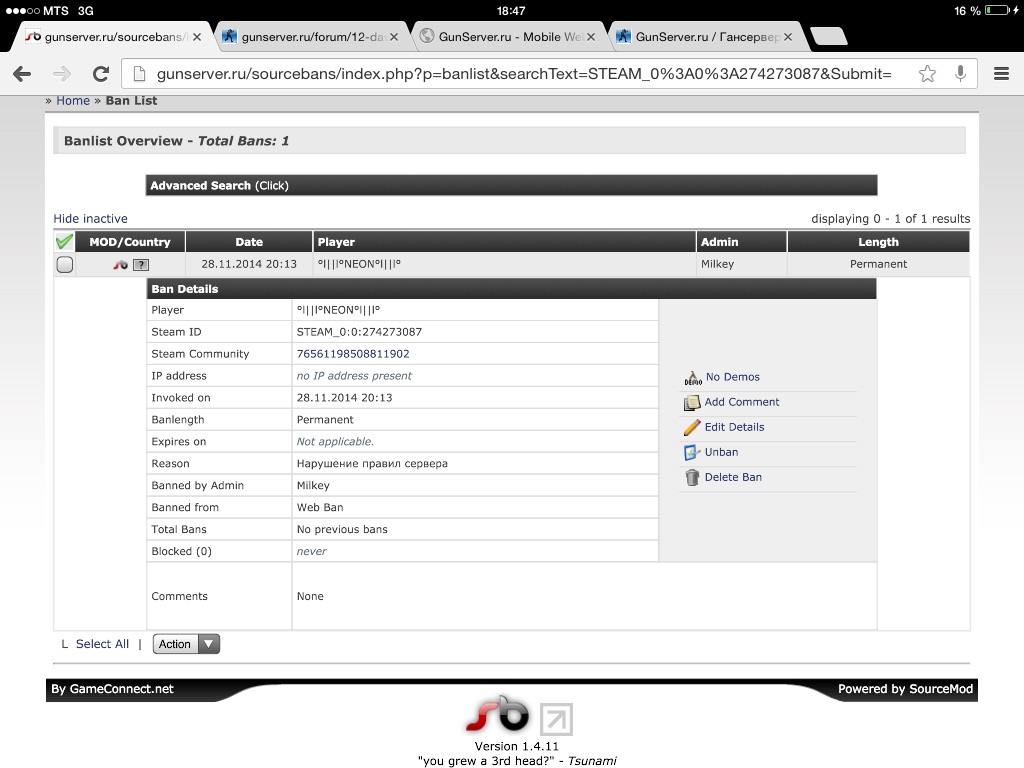
Task: Open the Steam Community profile ID link
Action: point(353,354)
